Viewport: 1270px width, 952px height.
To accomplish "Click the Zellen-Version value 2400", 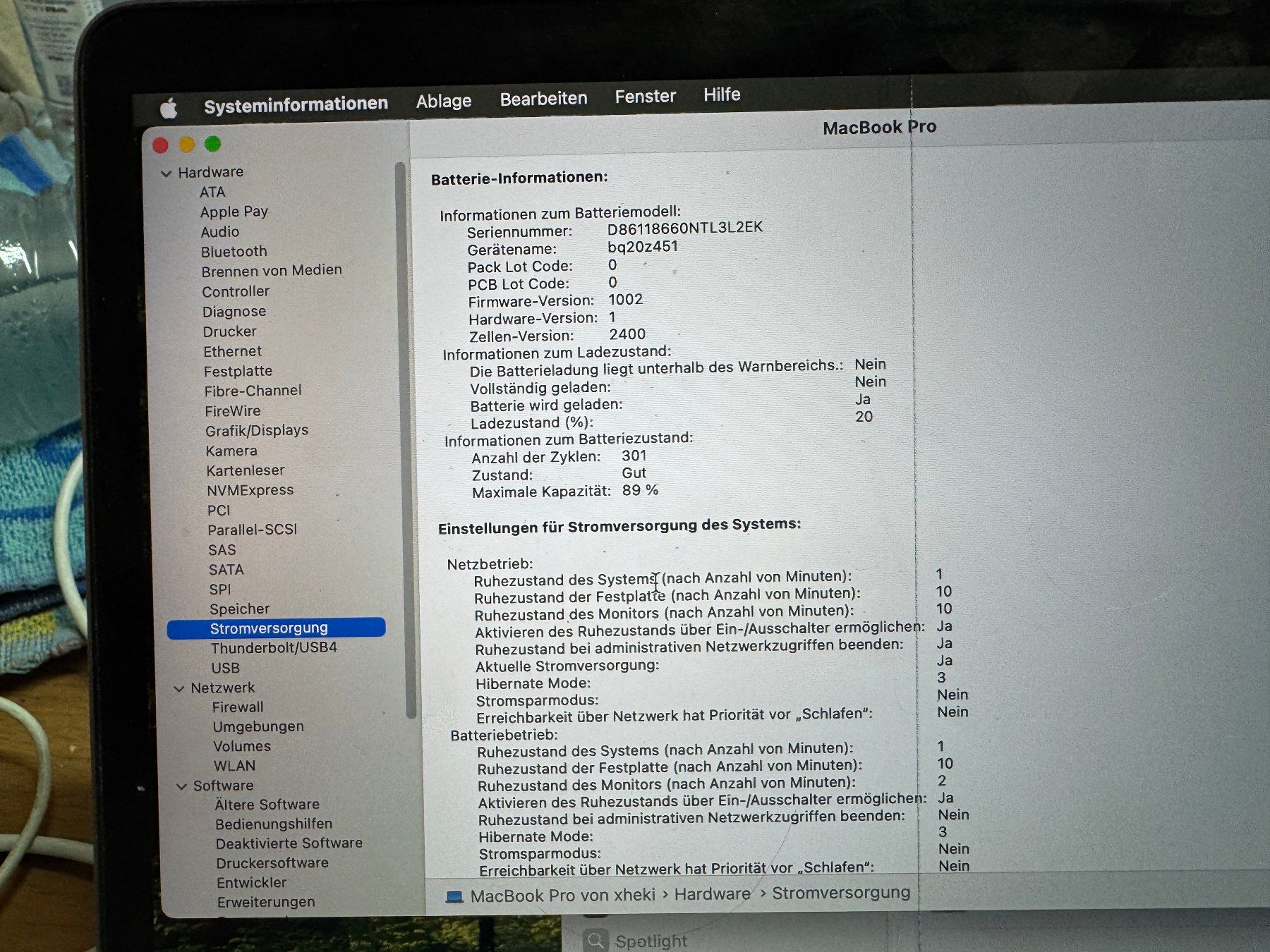I will tap(627, 334).
